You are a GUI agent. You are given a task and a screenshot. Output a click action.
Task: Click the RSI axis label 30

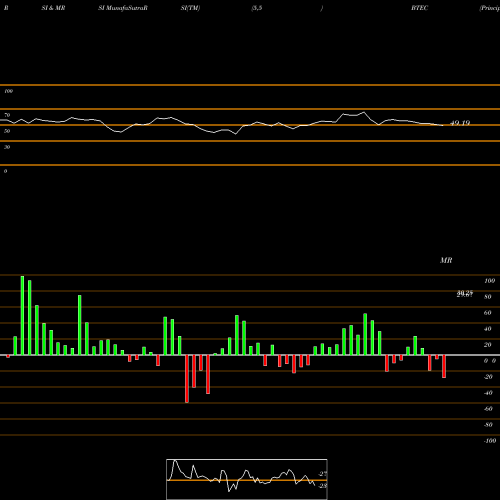(x=7, y=147)
